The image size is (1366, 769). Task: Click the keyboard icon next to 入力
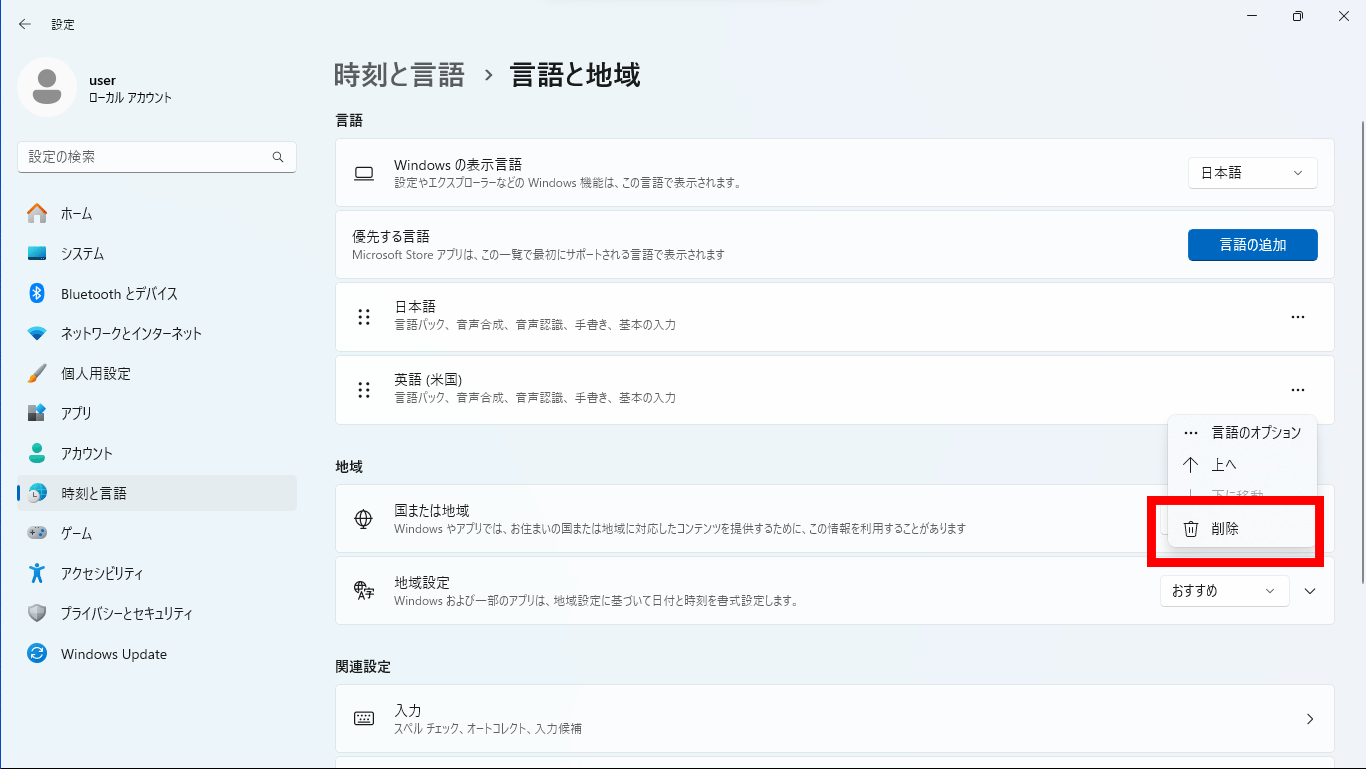click(x=362, y=718)
